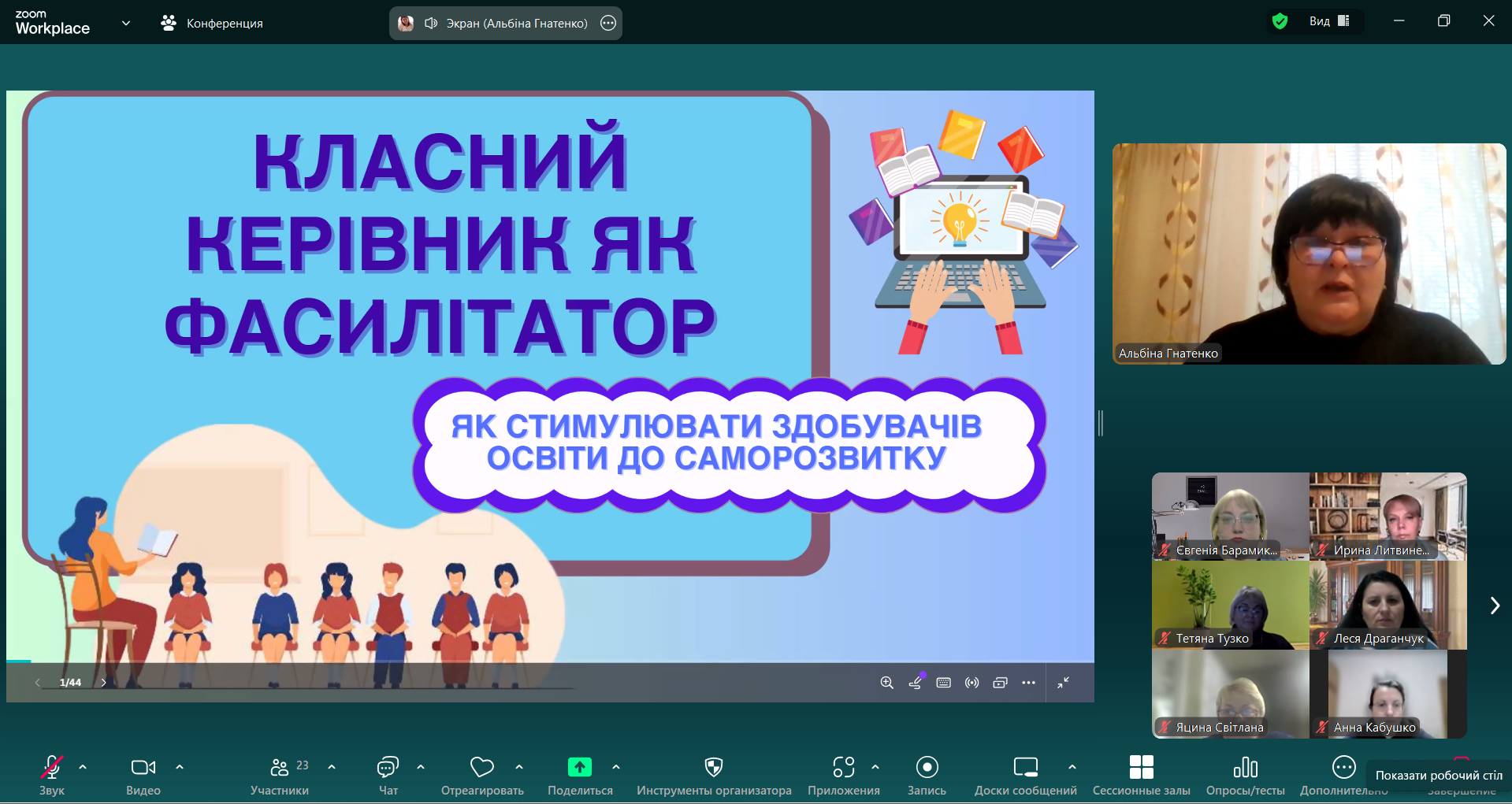Open the Дополнительно more options menu
This screenshot has height=804, width=1512.
[x=1344, y=775]
